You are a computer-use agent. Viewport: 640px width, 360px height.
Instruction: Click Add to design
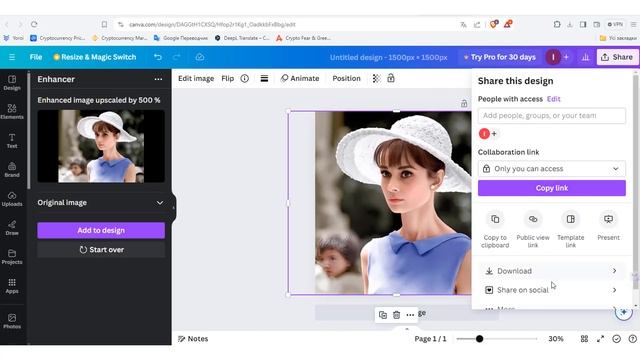(x=101, y=230)
